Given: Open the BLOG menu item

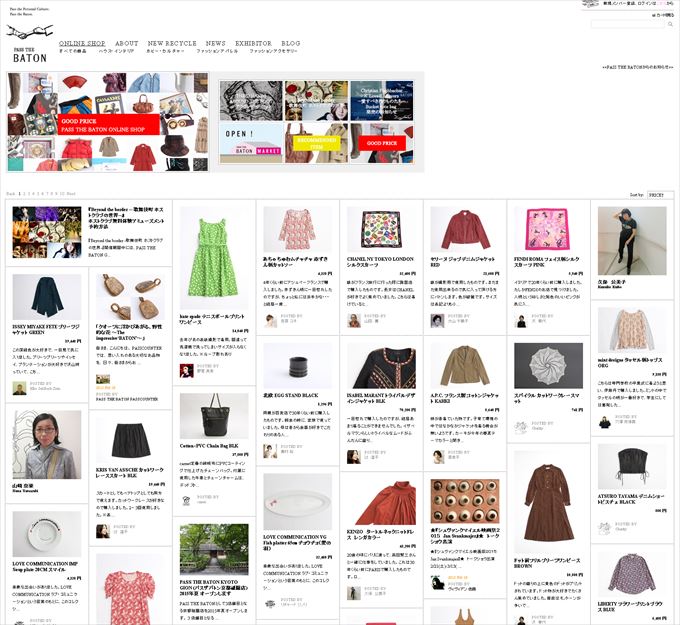Looking at the screenshot, I should 291,43.
